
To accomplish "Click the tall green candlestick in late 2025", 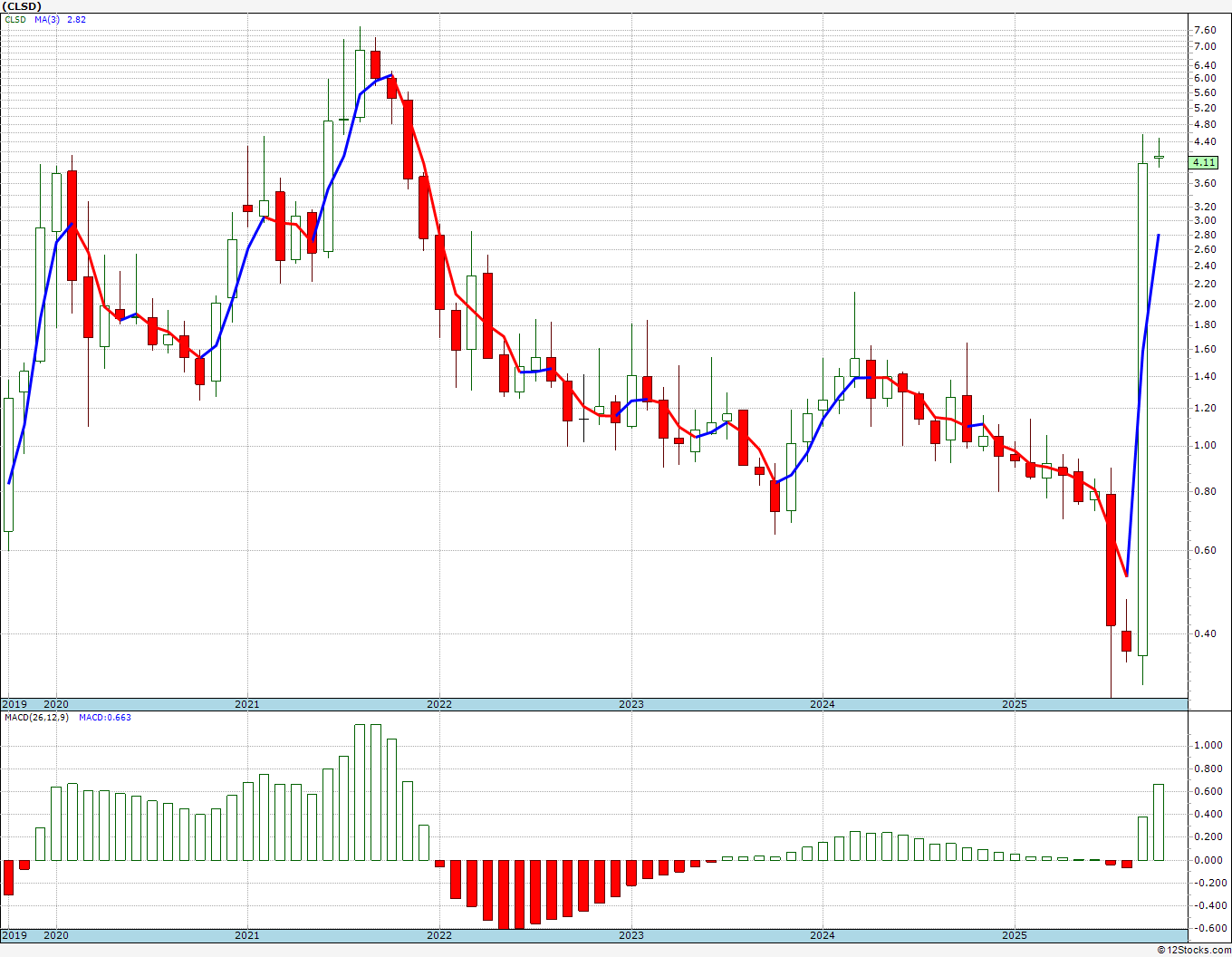I will click(1142, 408).
